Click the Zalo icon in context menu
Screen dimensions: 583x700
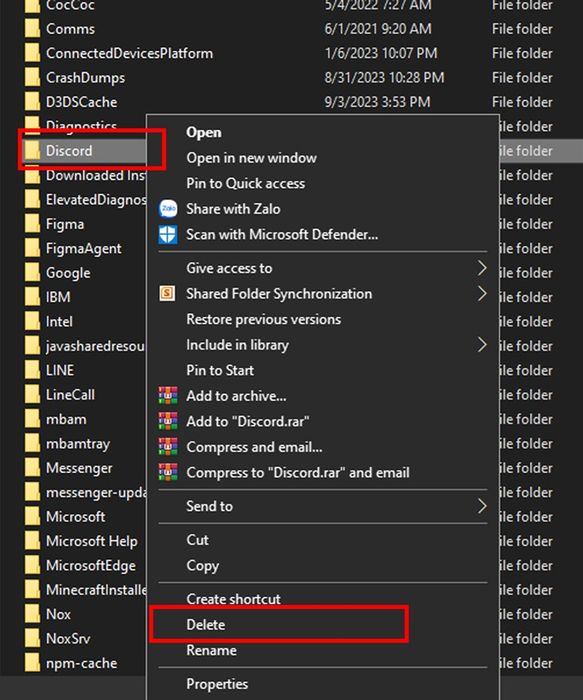pyautogui.click(x=168, y=208)
